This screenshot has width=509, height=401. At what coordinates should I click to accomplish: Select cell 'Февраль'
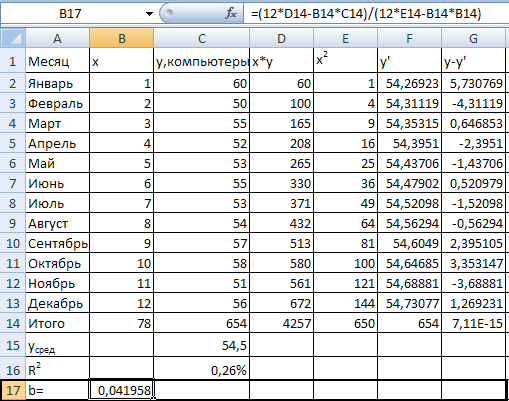pyautogui.click(x=57, y=103)
